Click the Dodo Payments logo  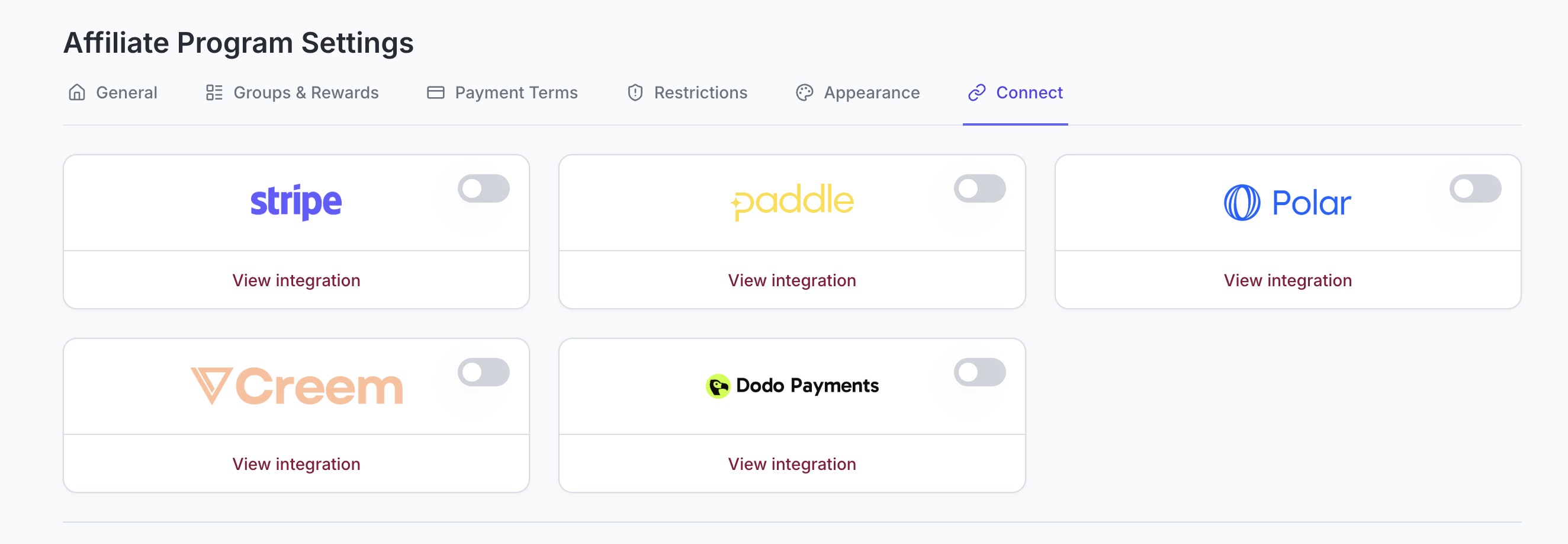(x=792, y=386)
